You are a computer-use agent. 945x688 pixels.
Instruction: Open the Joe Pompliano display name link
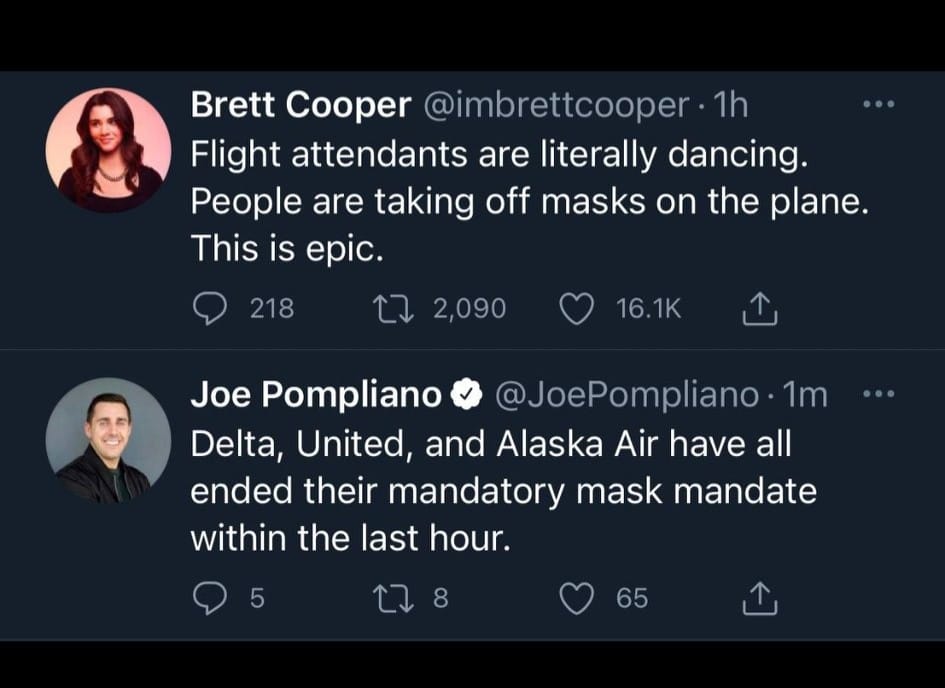(x=316, y=396)
